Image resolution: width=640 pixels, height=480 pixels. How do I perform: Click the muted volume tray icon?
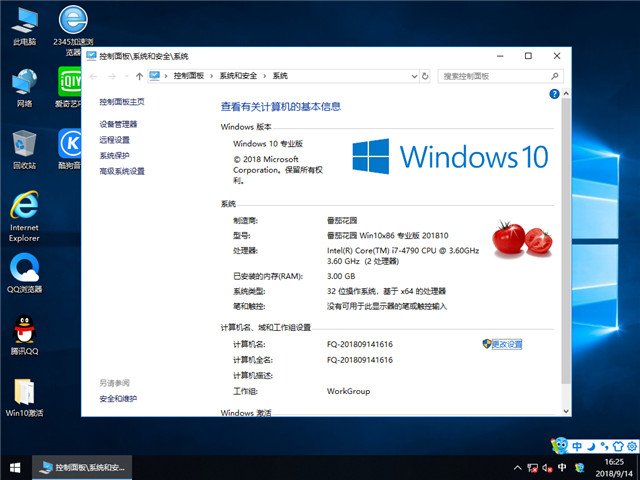(x=547, y=468)
